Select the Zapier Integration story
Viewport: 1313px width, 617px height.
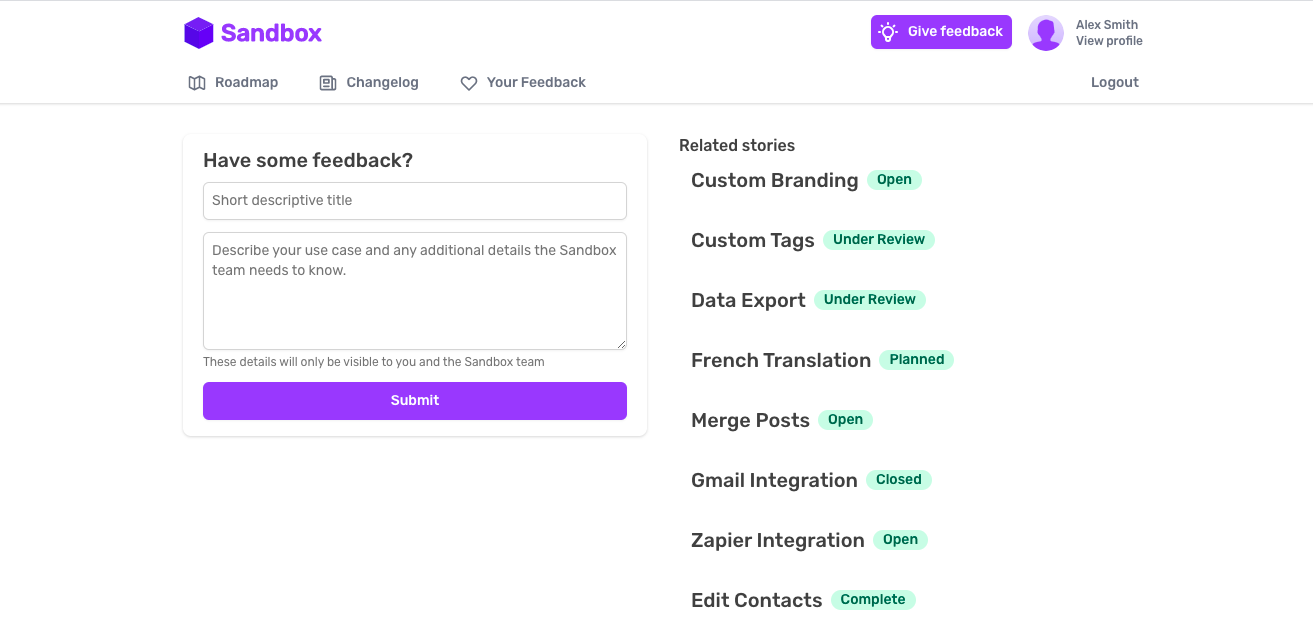tap(777, 541)
